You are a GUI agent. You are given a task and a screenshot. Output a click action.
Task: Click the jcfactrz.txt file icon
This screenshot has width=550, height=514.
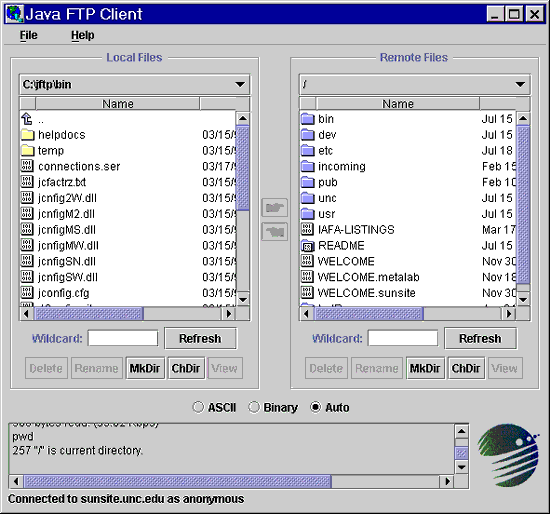coord(27,182)
